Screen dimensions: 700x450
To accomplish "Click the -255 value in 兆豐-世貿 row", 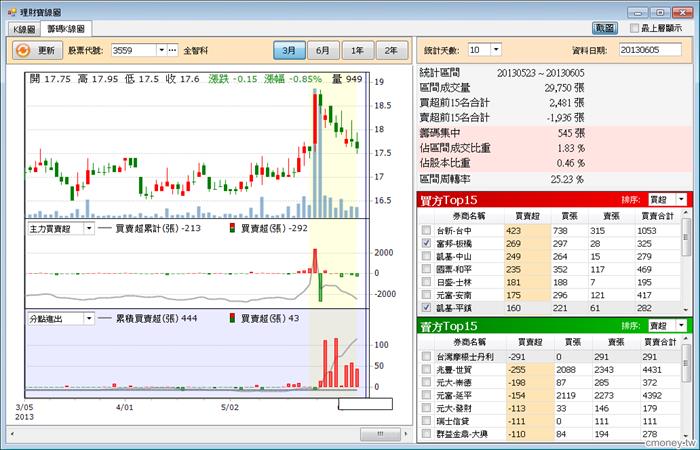I will [516, 369].
